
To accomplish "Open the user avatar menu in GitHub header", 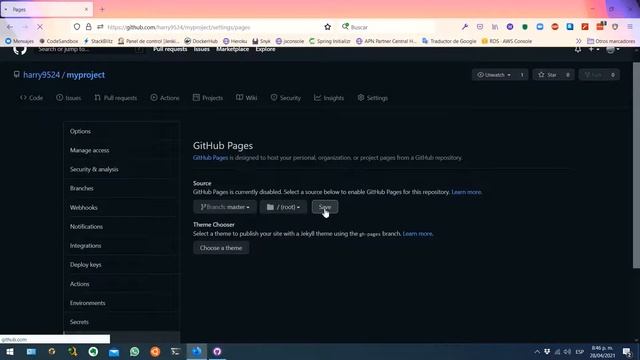I will pyautogui.click(x=613, y=49).
